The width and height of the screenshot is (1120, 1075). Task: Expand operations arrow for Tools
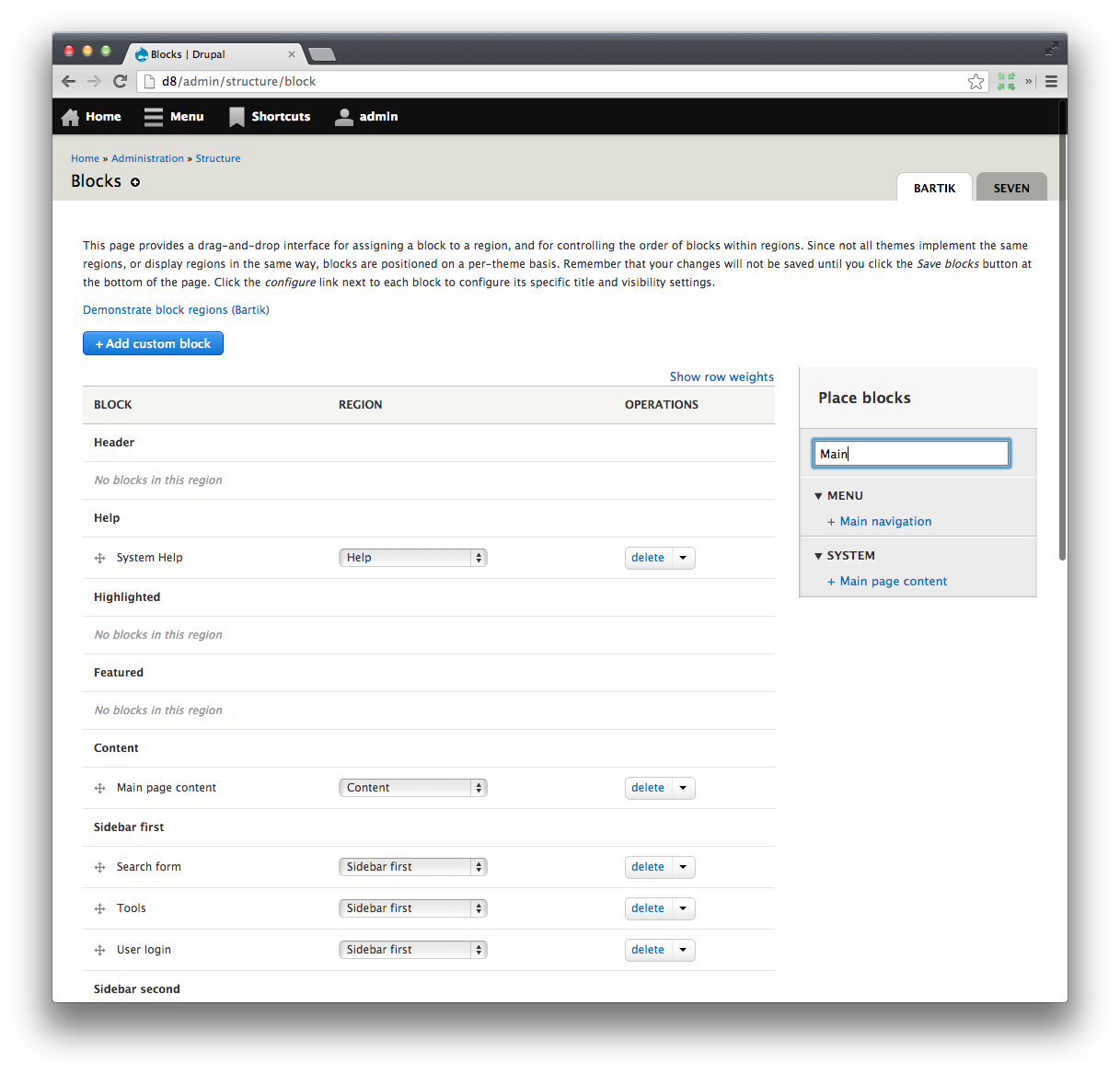pos(683,908)
